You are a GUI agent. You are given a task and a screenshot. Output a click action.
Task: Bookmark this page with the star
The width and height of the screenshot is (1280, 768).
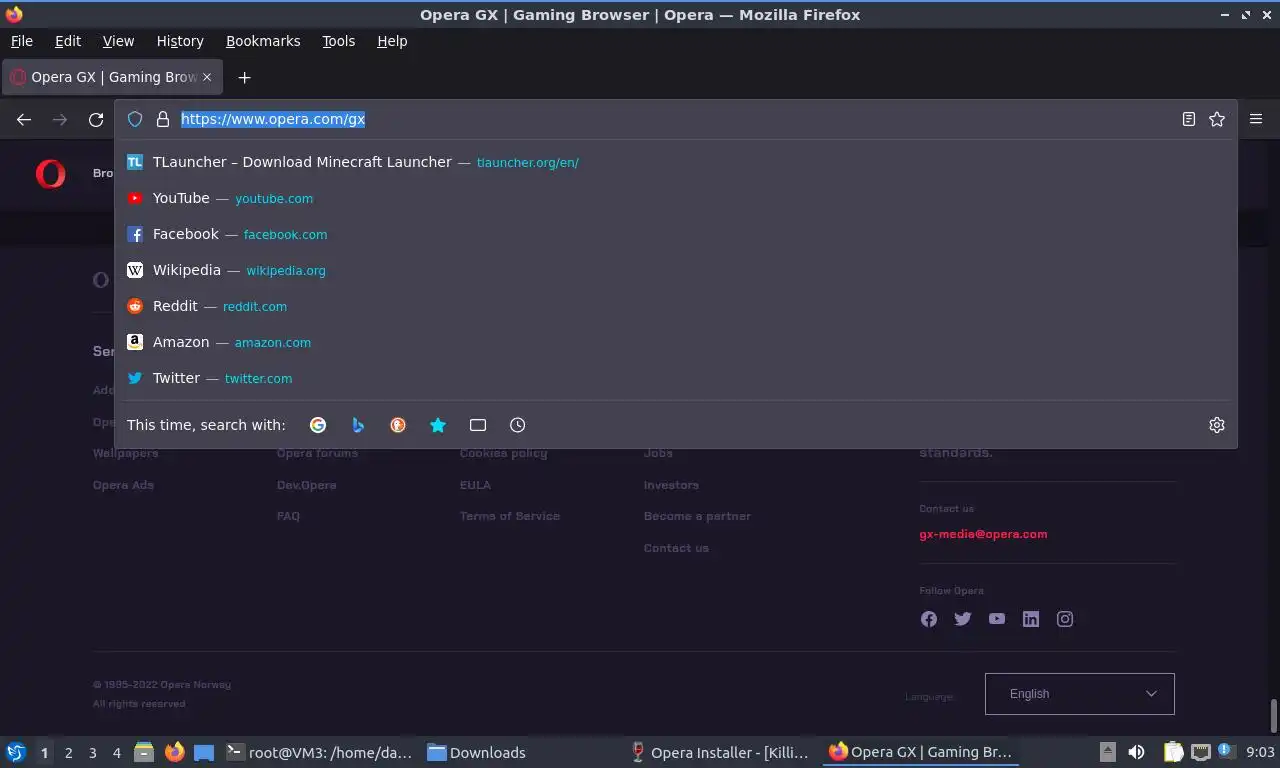1217,119
